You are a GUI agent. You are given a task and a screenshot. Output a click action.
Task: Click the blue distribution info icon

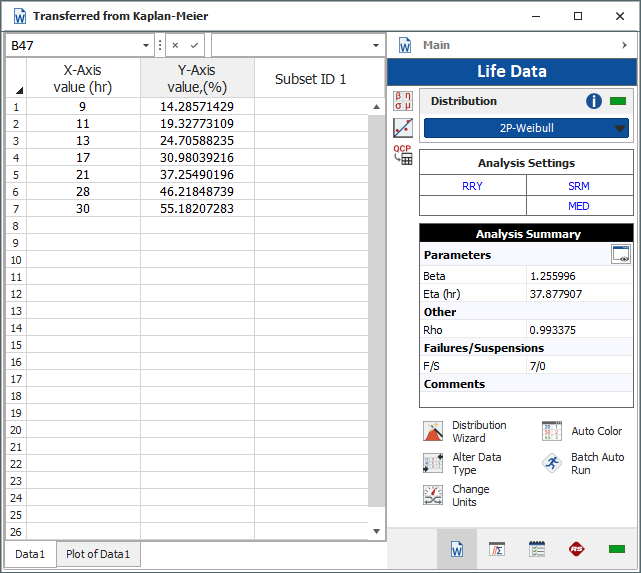pos(594,101)
